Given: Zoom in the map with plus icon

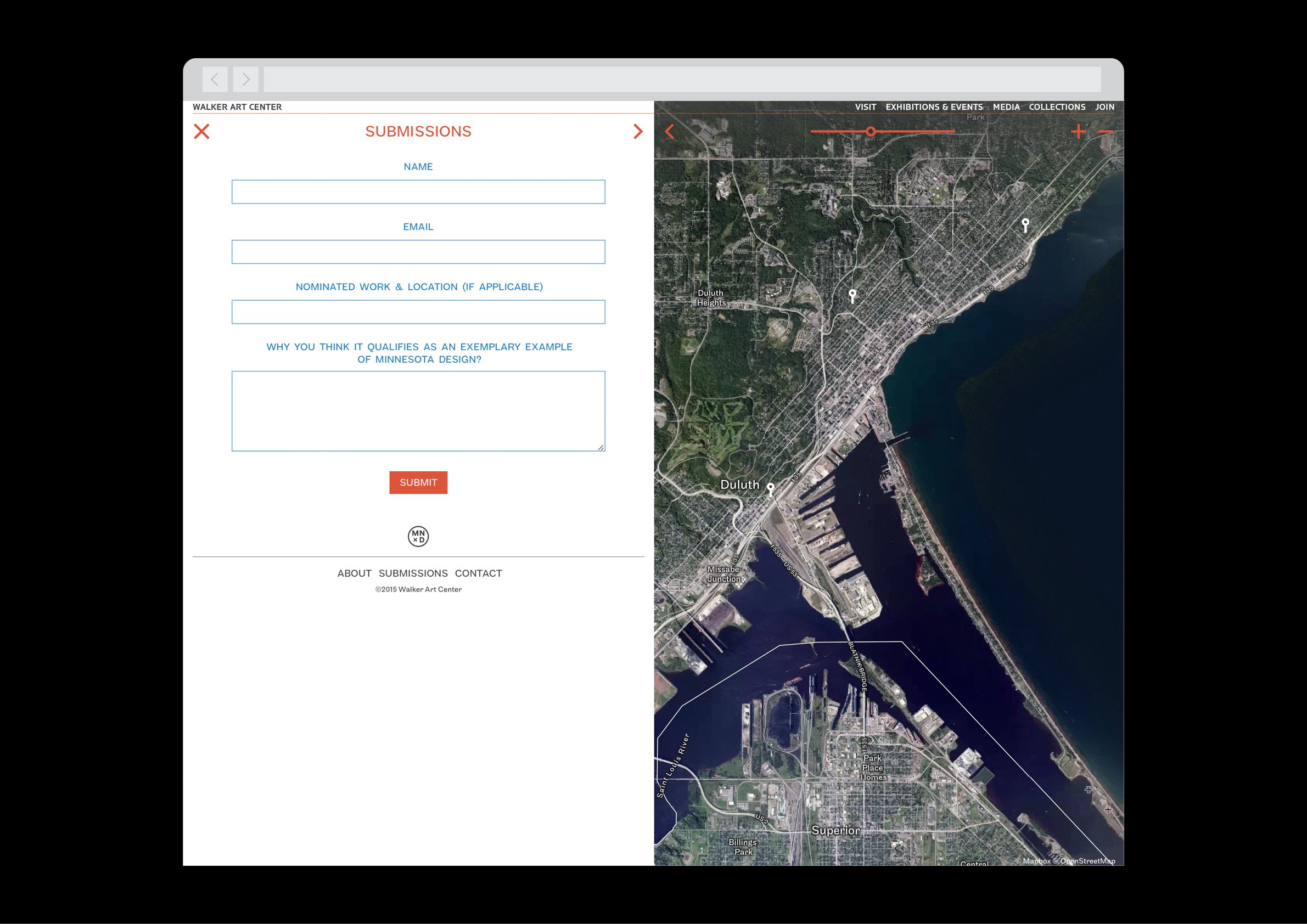Looking at the screenshot, I should pos(1078,132).
